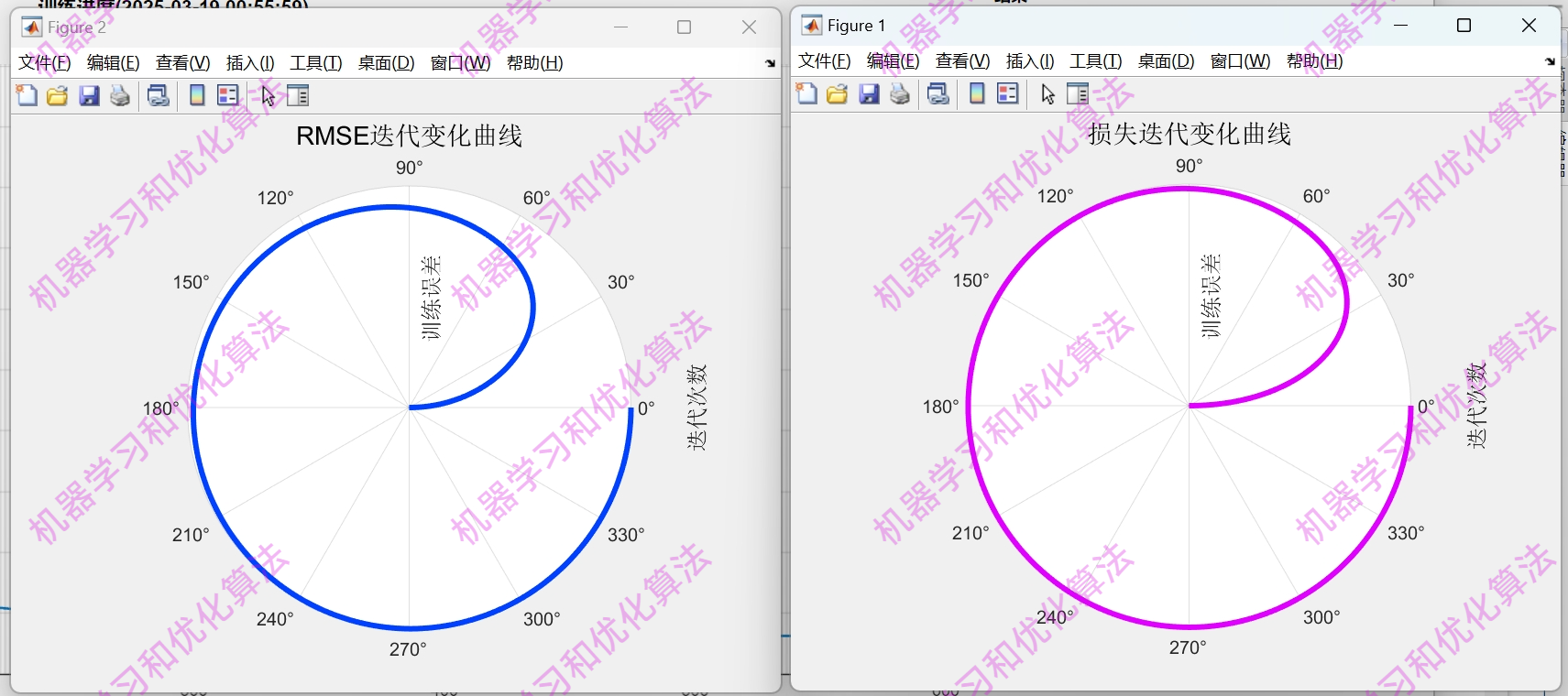This screenshot has height=696, width=1568.
Task: Open 文件(F) menu in Figure 1
Action: pos(825,61)
